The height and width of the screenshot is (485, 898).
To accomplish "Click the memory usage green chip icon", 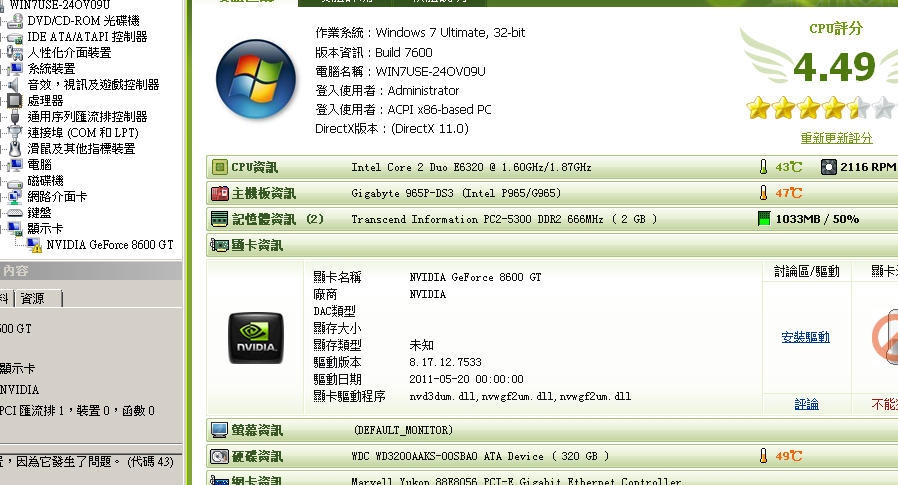I will click(x=764, y=219).
